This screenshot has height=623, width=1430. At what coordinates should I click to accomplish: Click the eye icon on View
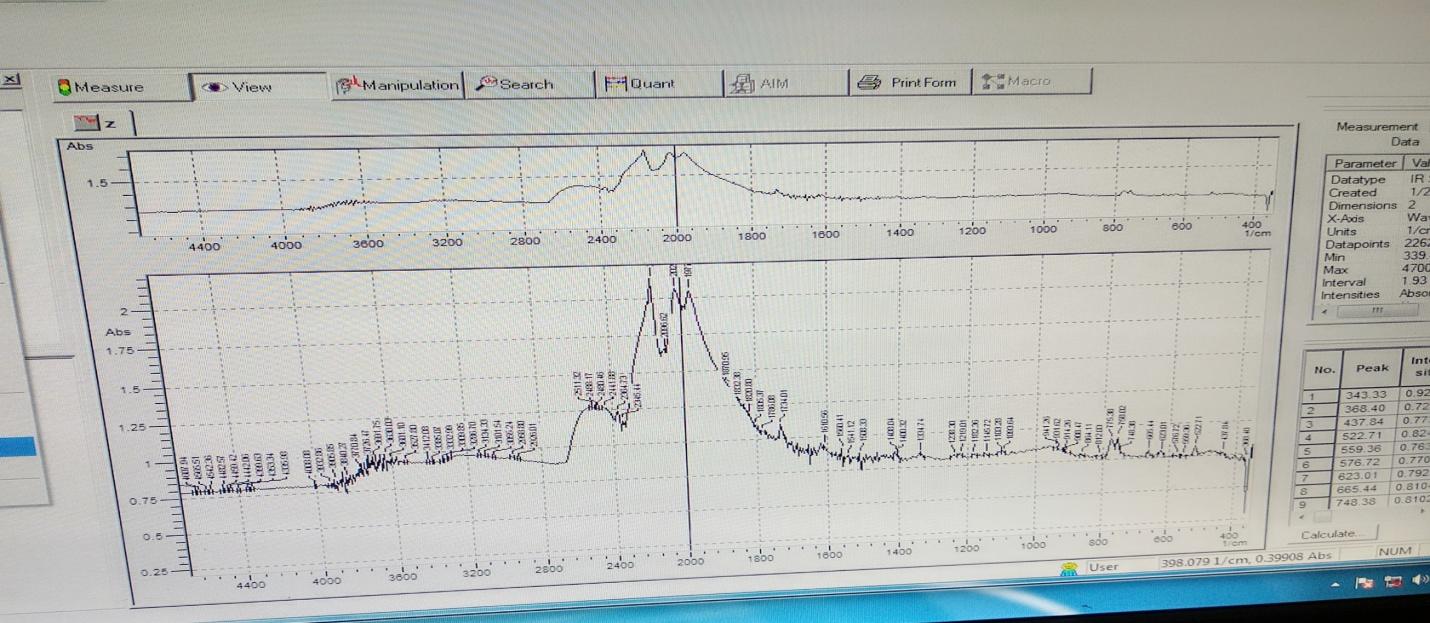[214, 87]
